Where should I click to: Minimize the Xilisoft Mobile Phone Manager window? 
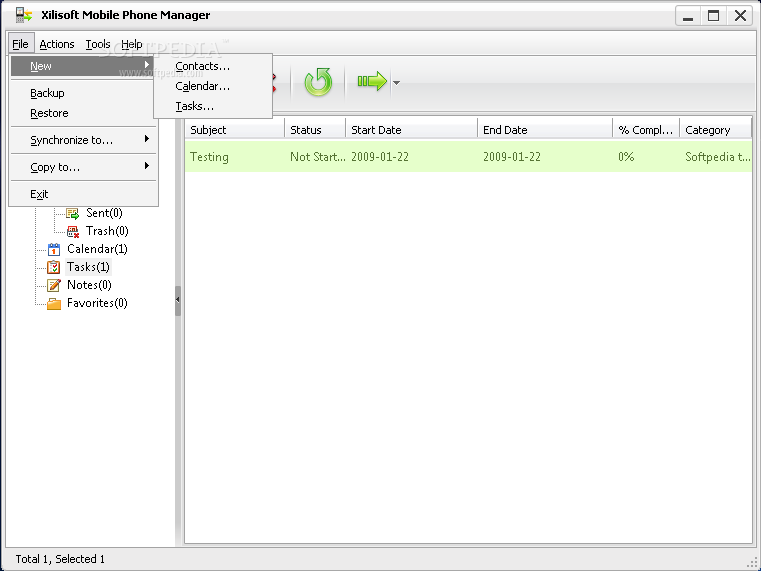(688, 16)
